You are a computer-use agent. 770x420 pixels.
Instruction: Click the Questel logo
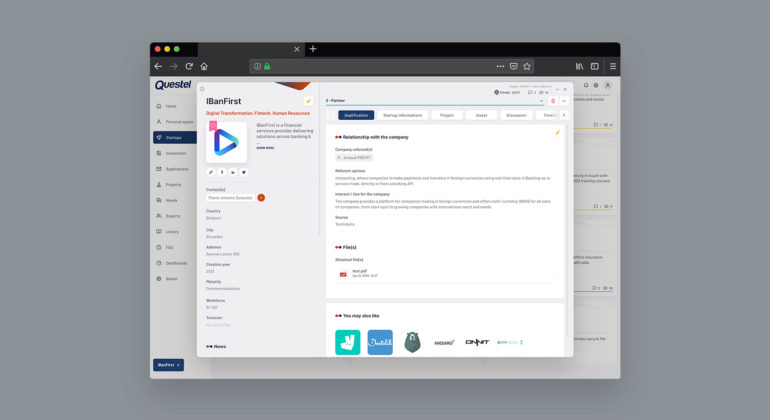click(173, 85)
